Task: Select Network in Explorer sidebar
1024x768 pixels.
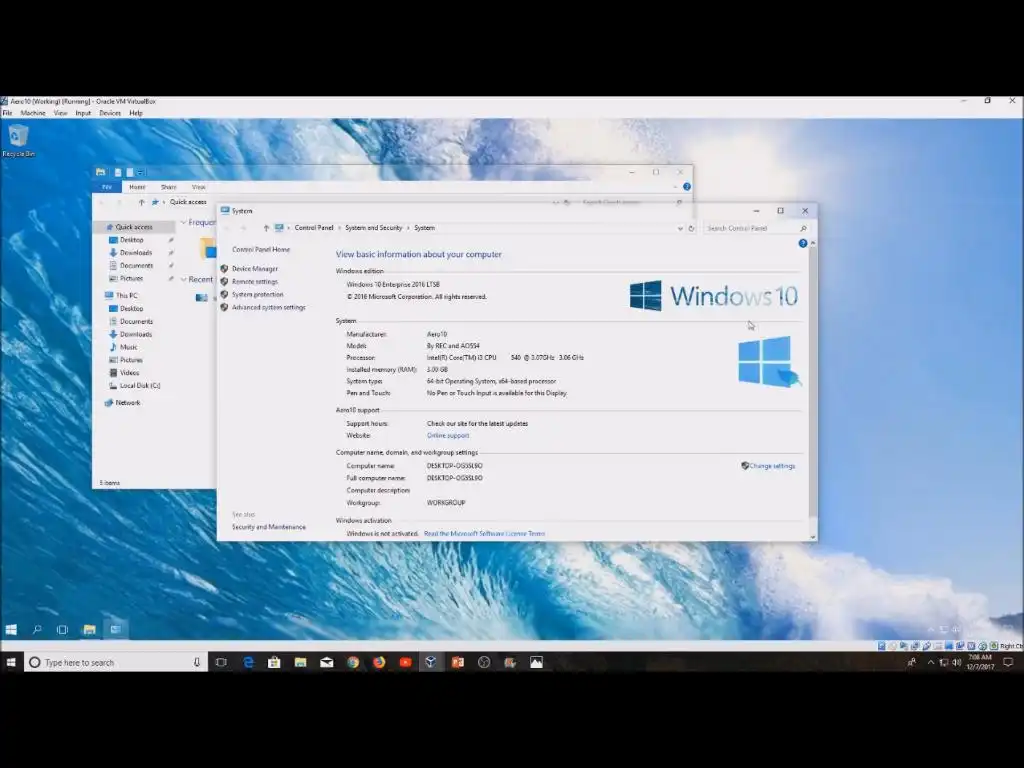Action: pos(127,402)
